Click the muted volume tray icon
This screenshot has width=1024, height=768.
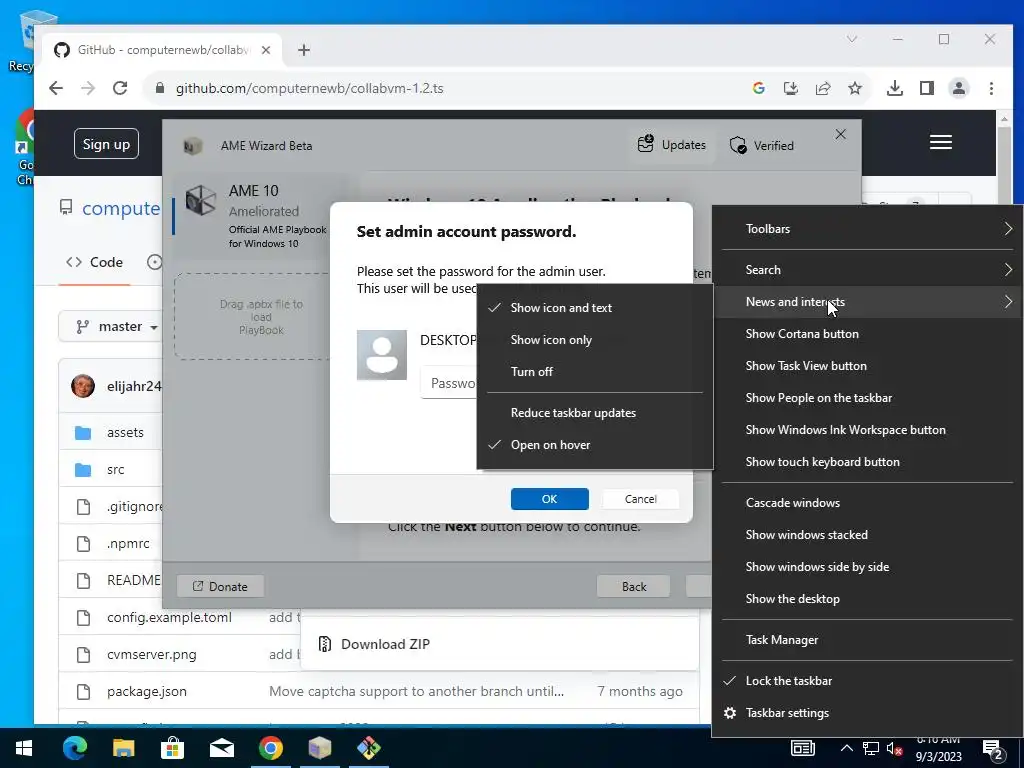[x=894, y=749]
